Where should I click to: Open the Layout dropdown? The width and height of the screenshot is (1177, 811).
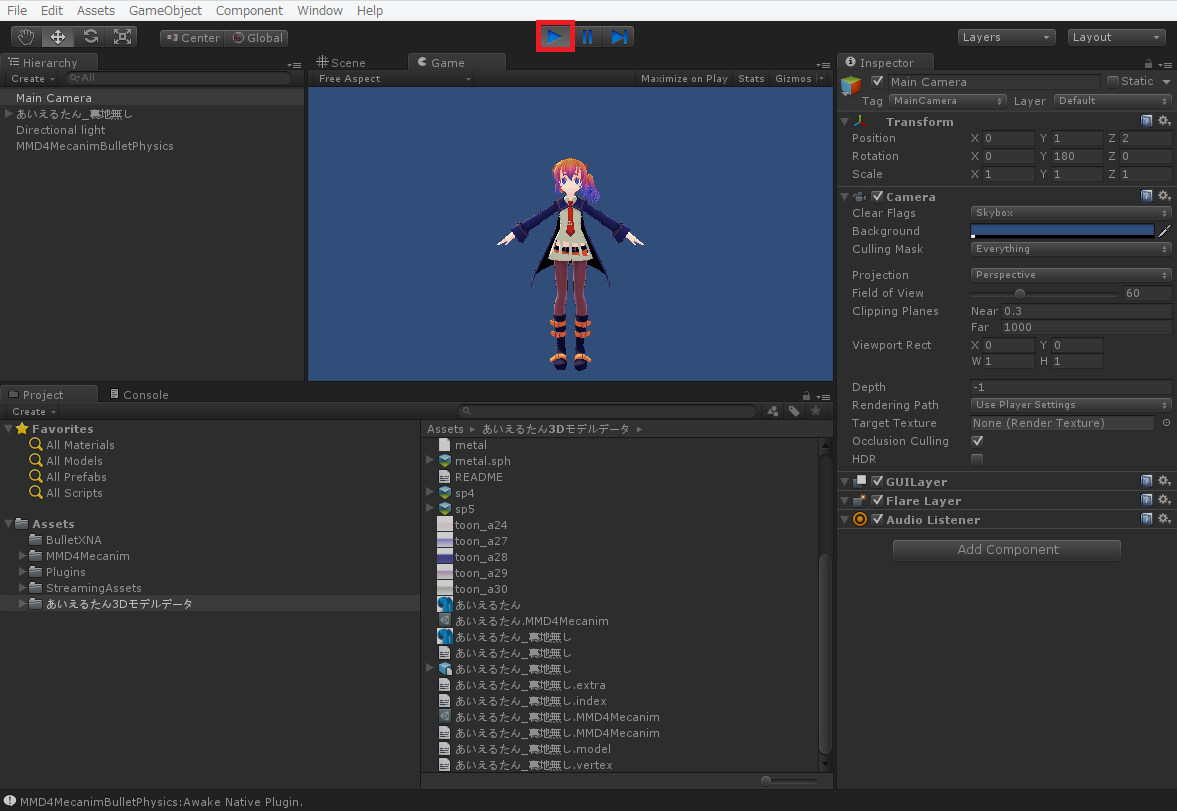(x=1116, y=37)
